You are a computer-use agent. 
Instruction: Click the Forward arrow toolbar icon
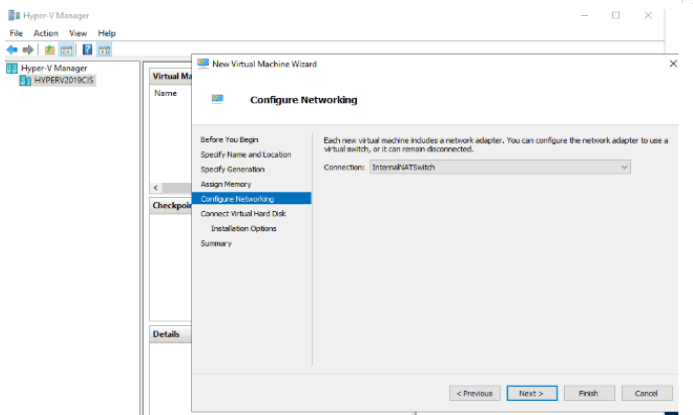click(28, 50)
